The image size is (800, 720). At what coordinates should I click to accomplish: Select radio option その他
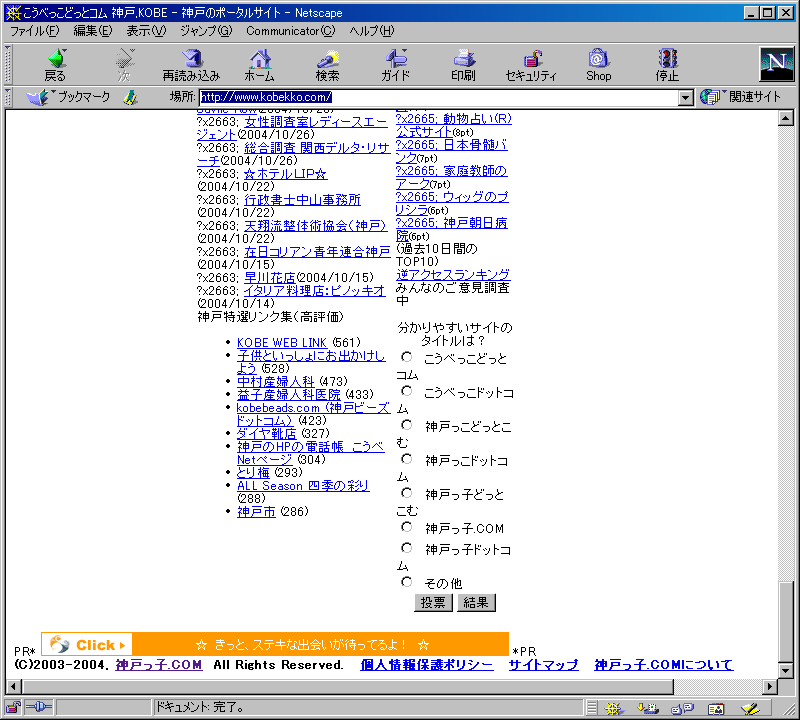pyautogui.click(x=407, y=582)
